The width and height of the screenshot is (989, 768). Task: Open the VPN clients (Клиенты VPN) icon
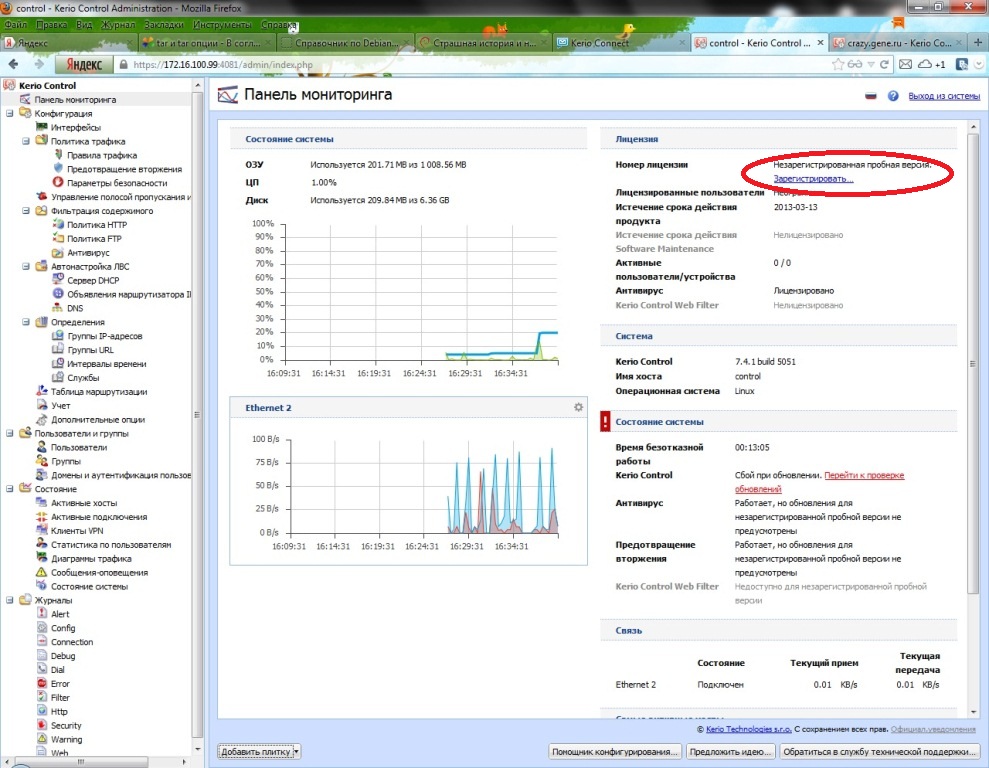(x=41, y=531)
